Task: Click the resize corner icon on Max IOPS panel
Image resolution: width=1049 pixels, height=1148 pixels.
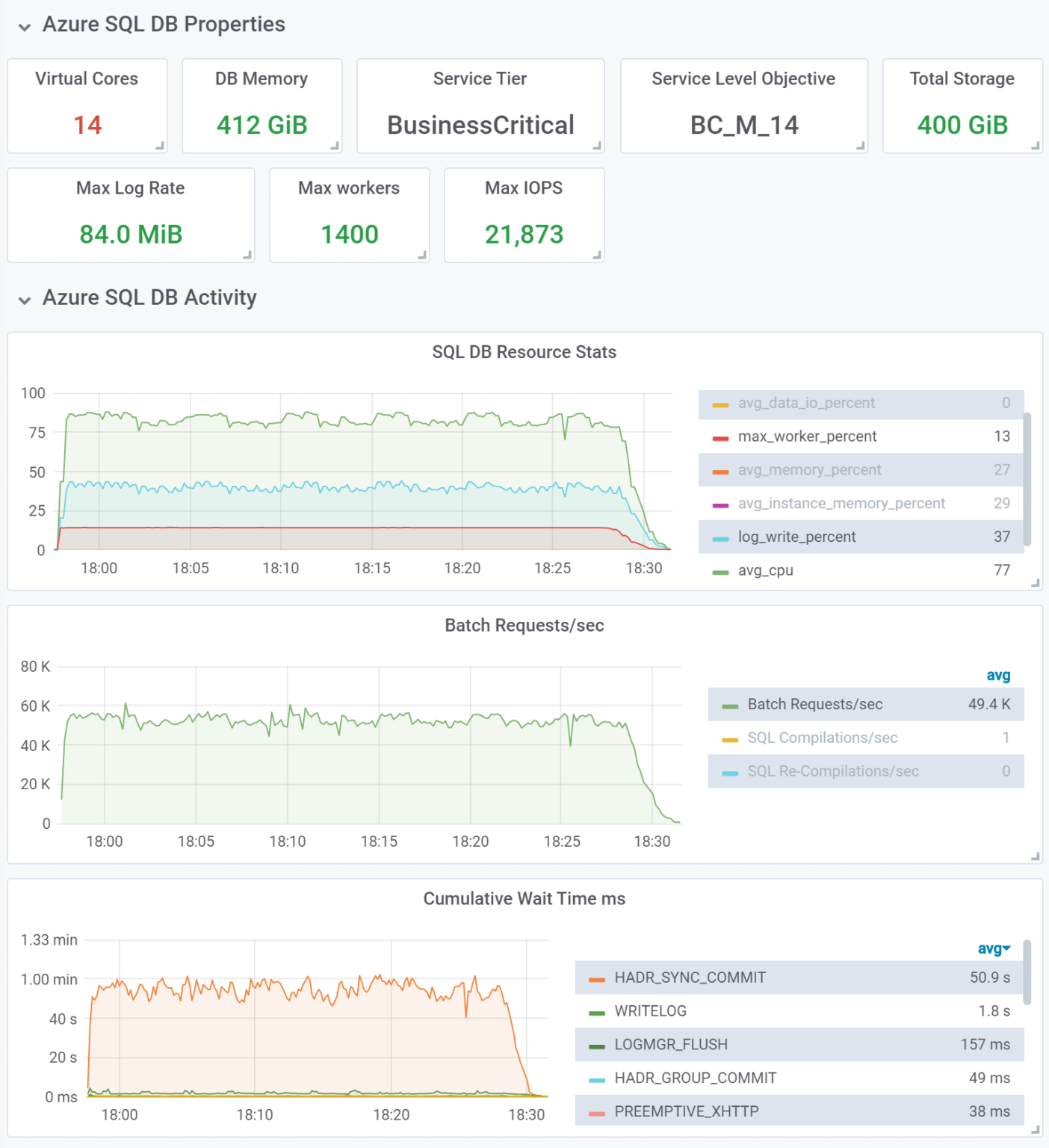Action: pyautogui.click(x=598, y=256)
